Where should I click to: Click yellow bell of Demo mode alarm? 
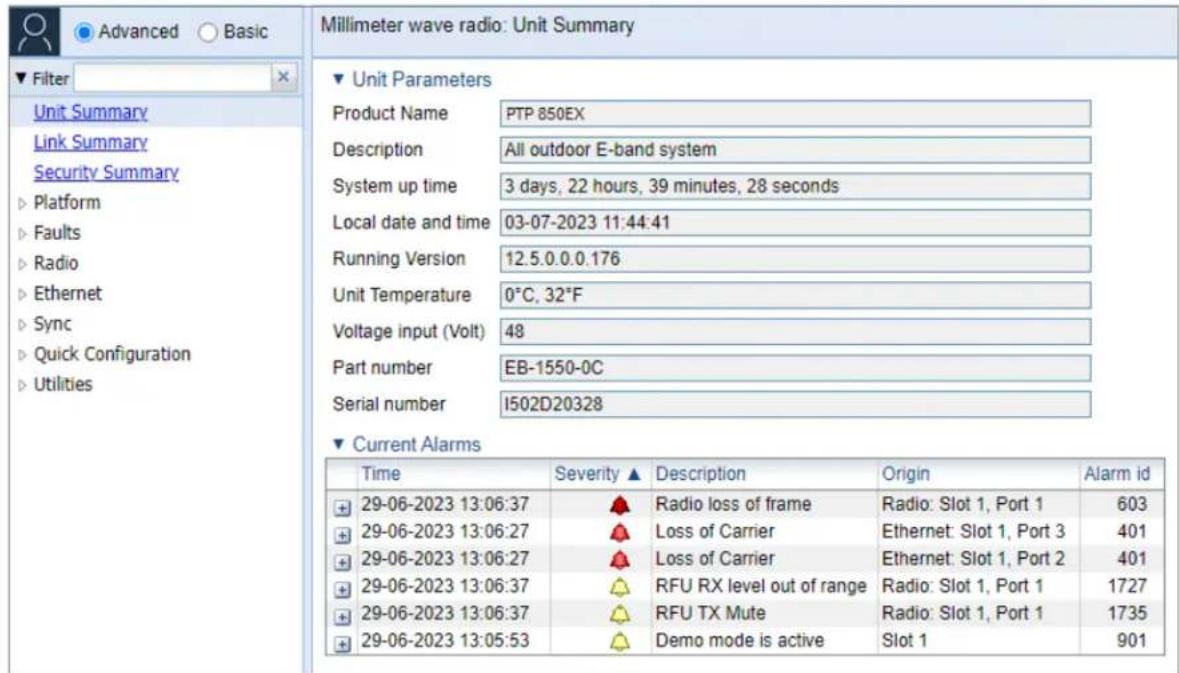[620, 641]
